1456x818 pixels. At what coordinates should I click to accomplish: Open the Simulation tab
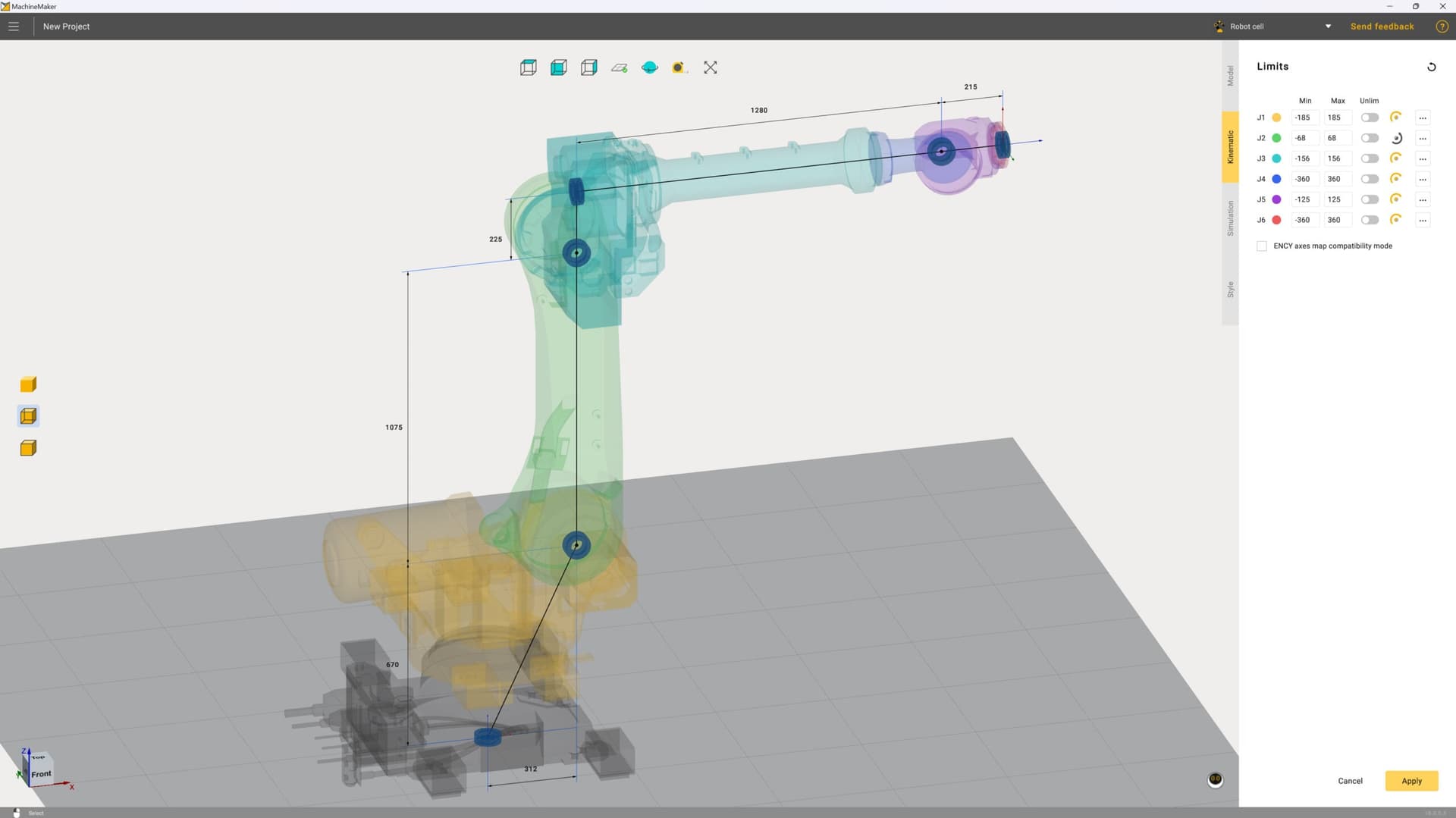[1231, 218]
